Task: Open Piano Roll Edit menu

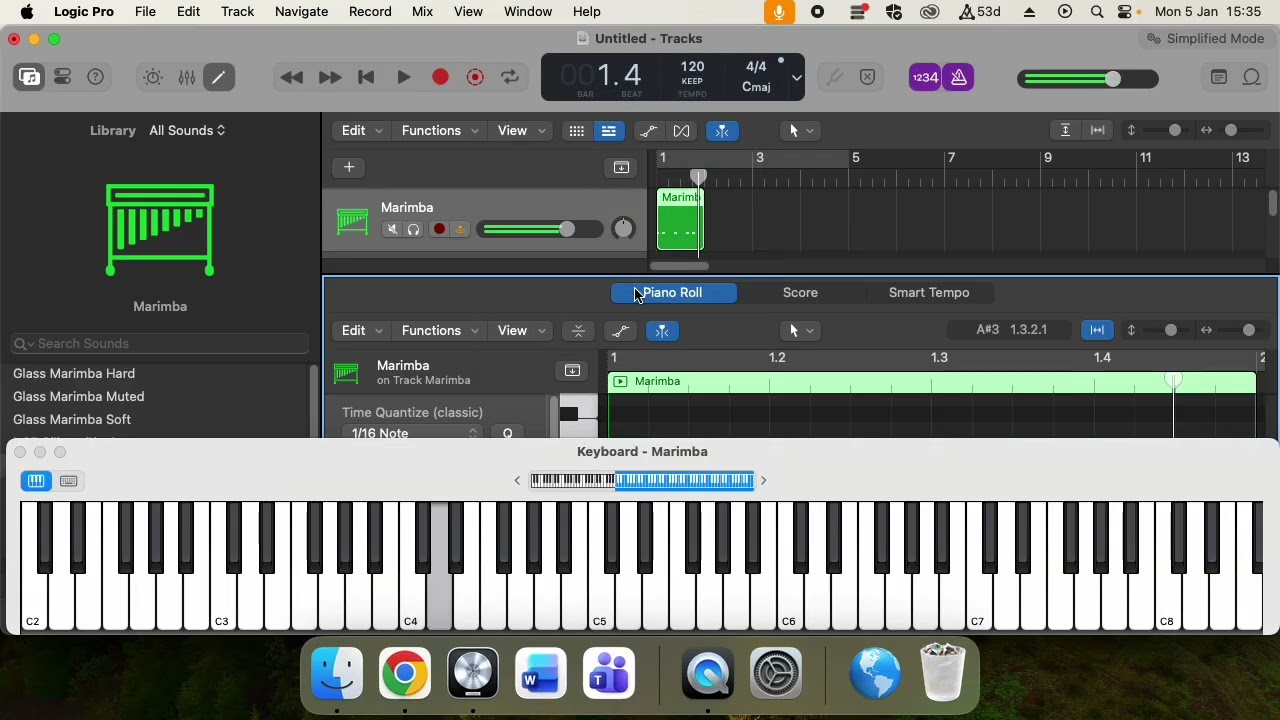Action: point(361,331)
